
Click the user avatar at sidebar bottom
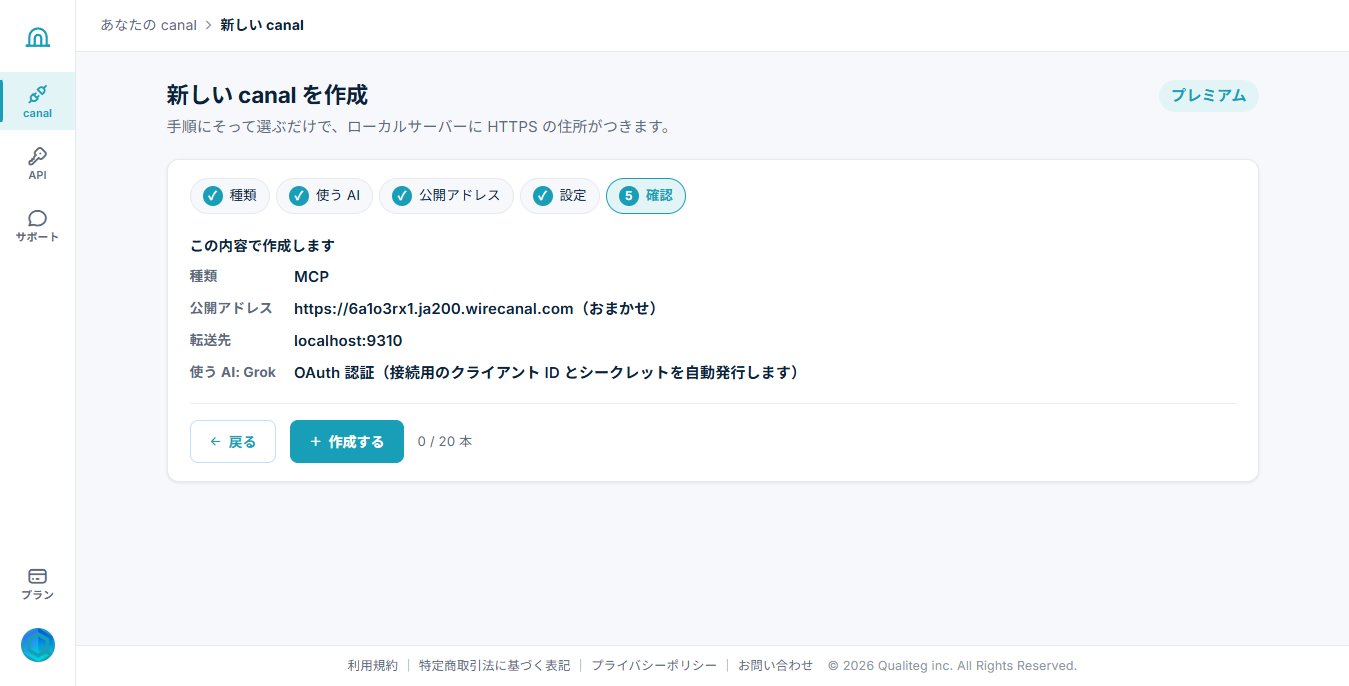[x=38, y=645]
